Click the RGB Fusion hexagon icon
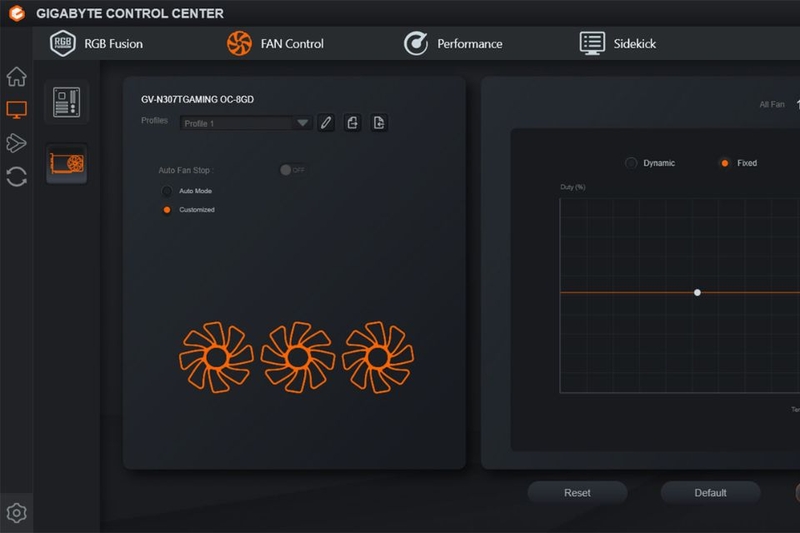Image resolution: width=800 pixels, height=533 pixels. pyautogui.click(x=63, y=43)
